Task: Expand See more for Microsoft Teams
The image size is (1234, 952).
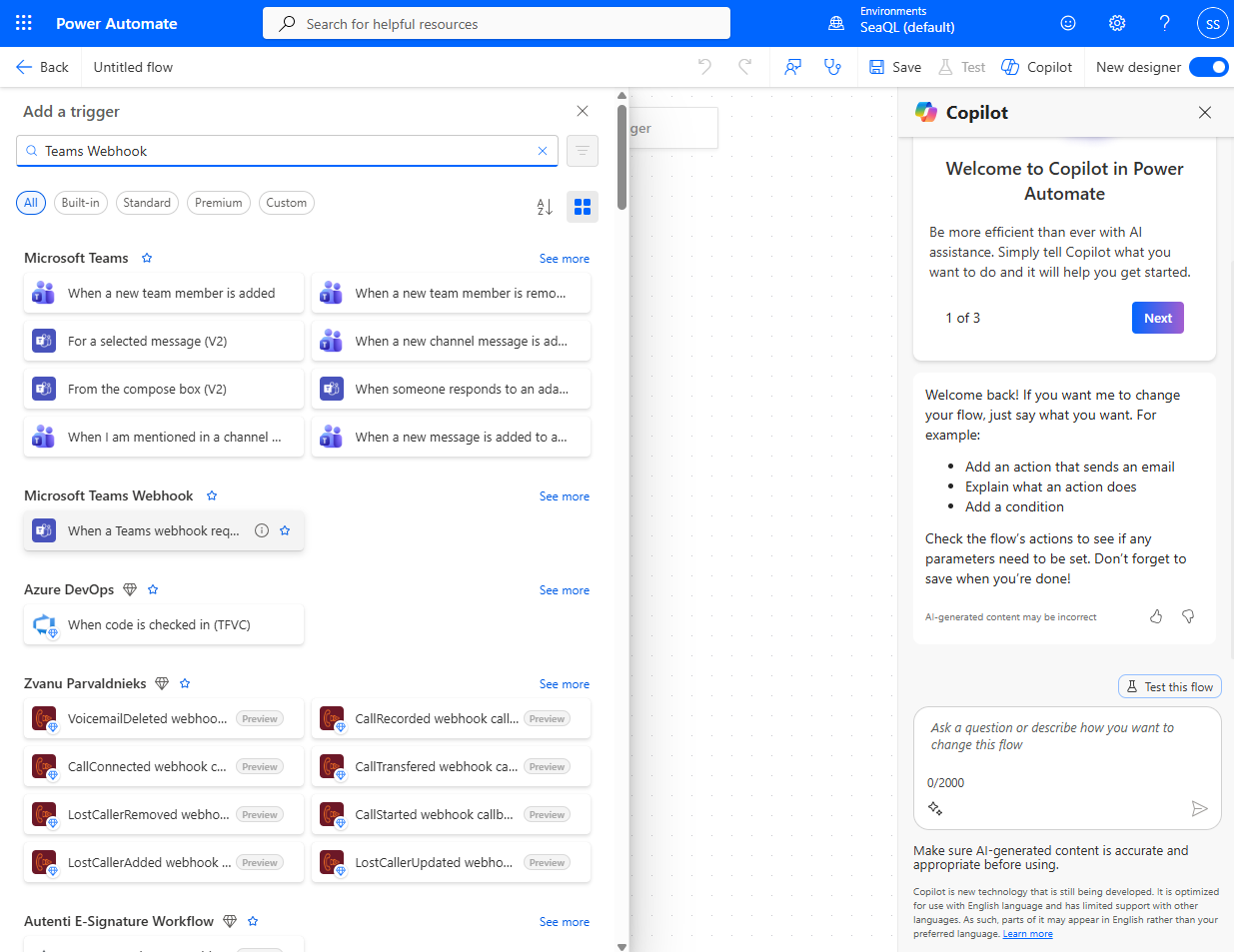Action: (564, 259)
